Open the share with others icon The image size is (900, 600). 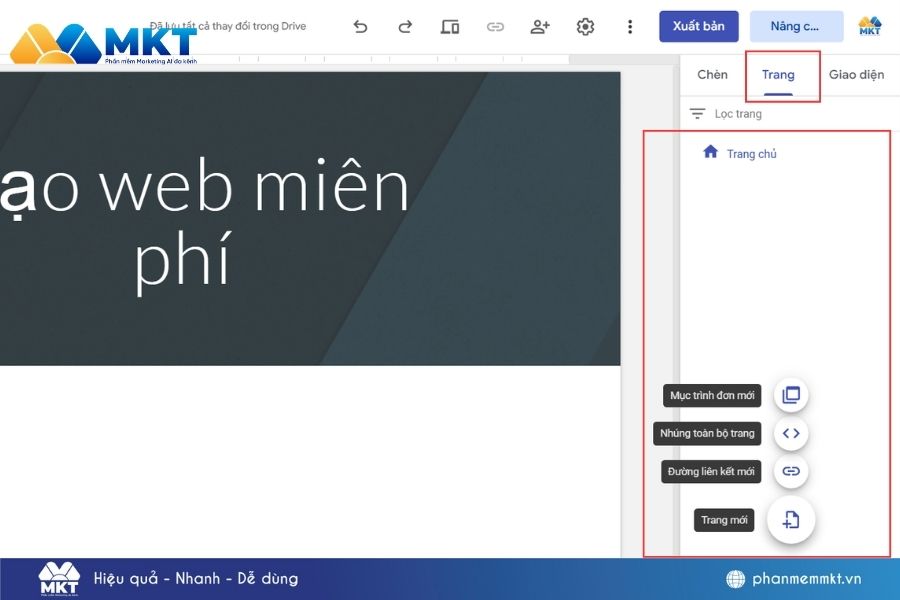coord(540,26)
